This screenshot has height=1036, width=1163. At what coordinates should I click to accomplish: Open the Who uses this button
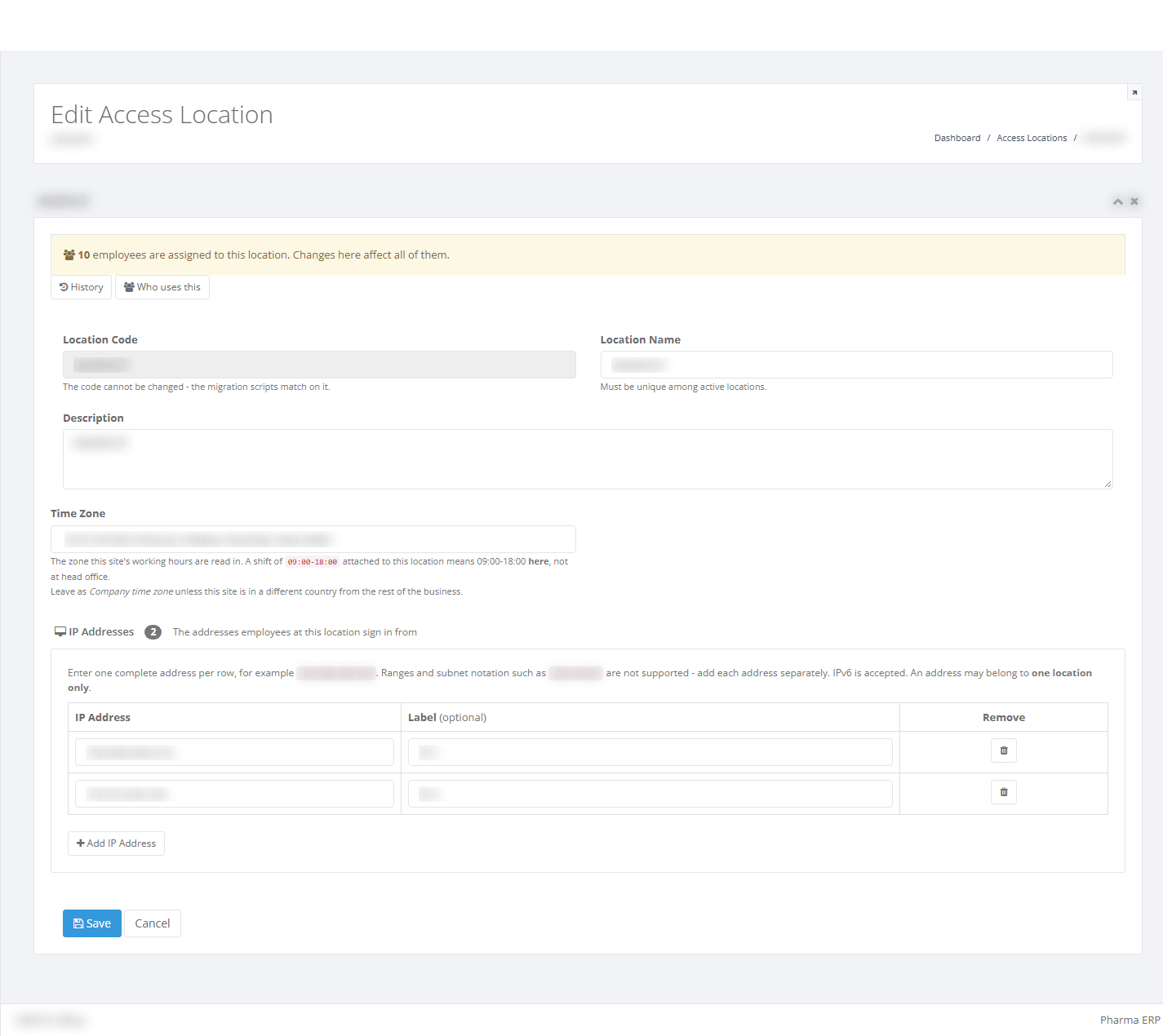tap(162, 287)
